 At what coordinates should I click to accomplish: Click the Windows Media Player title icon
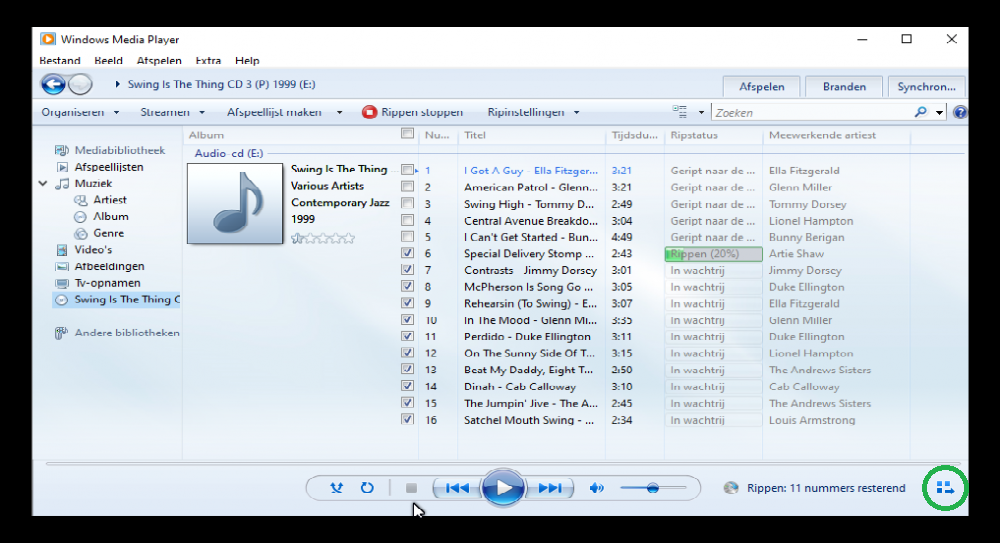pyautogui.click(x=47, y=39)
